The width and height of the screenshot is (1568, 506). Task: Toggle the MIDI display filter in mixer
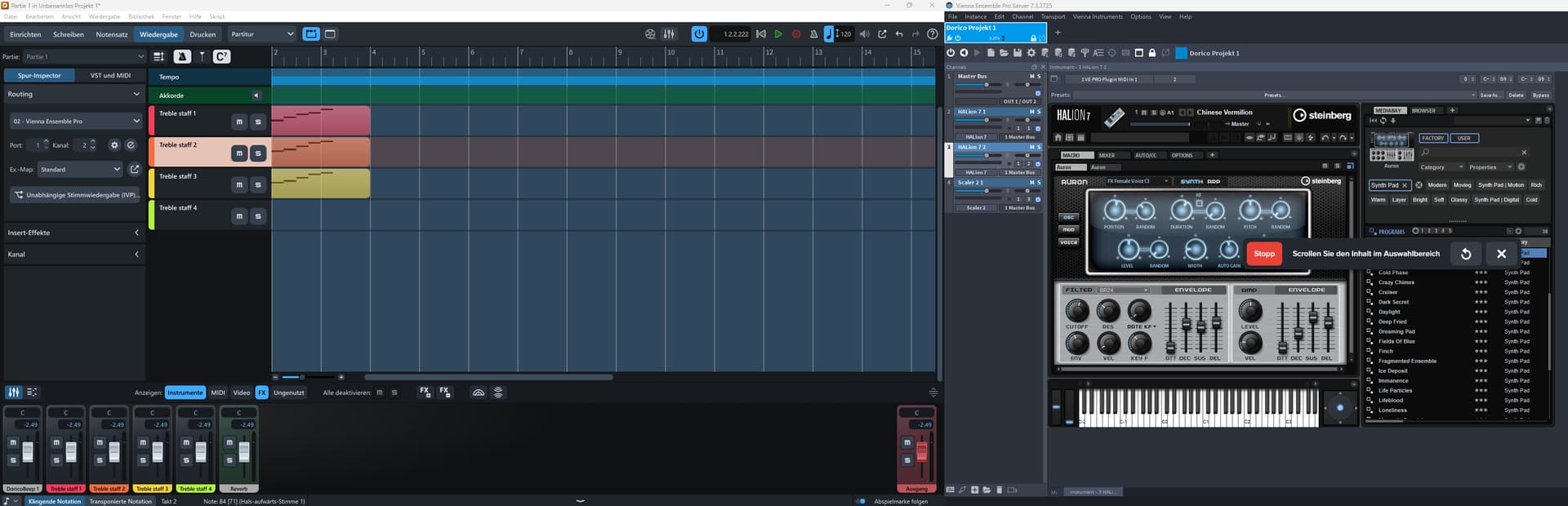click(x=218, y=393)
